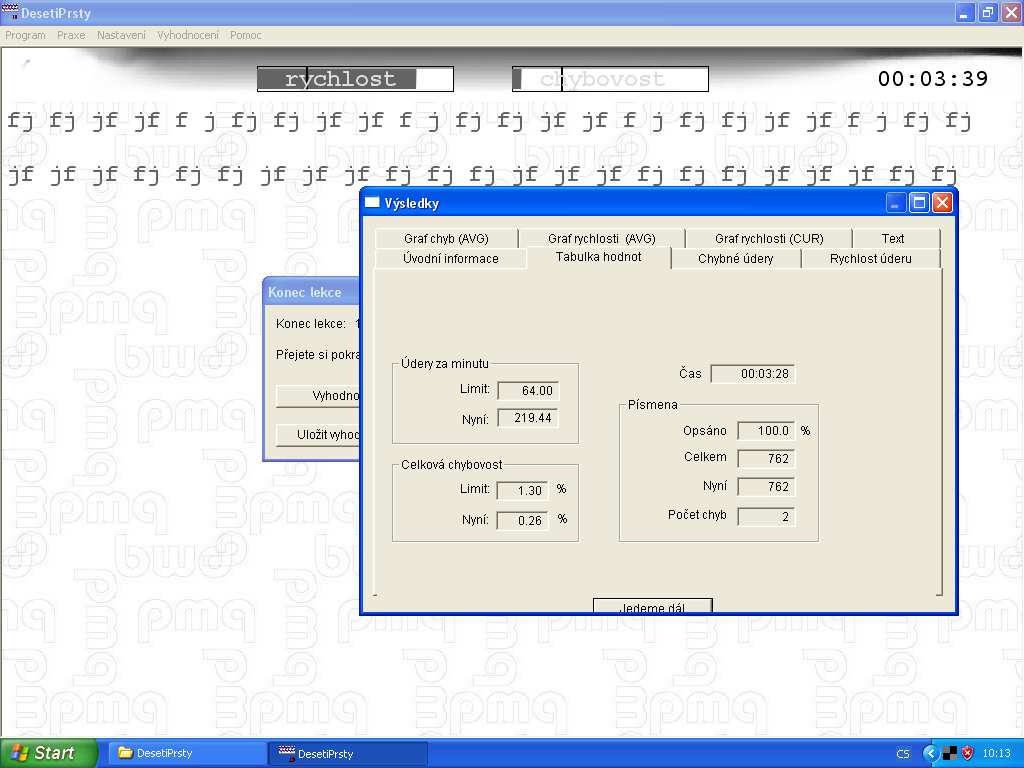1024x768 pixels.
Task: Select the Úvodní informace tab
Action: click(x=451, y=259)
